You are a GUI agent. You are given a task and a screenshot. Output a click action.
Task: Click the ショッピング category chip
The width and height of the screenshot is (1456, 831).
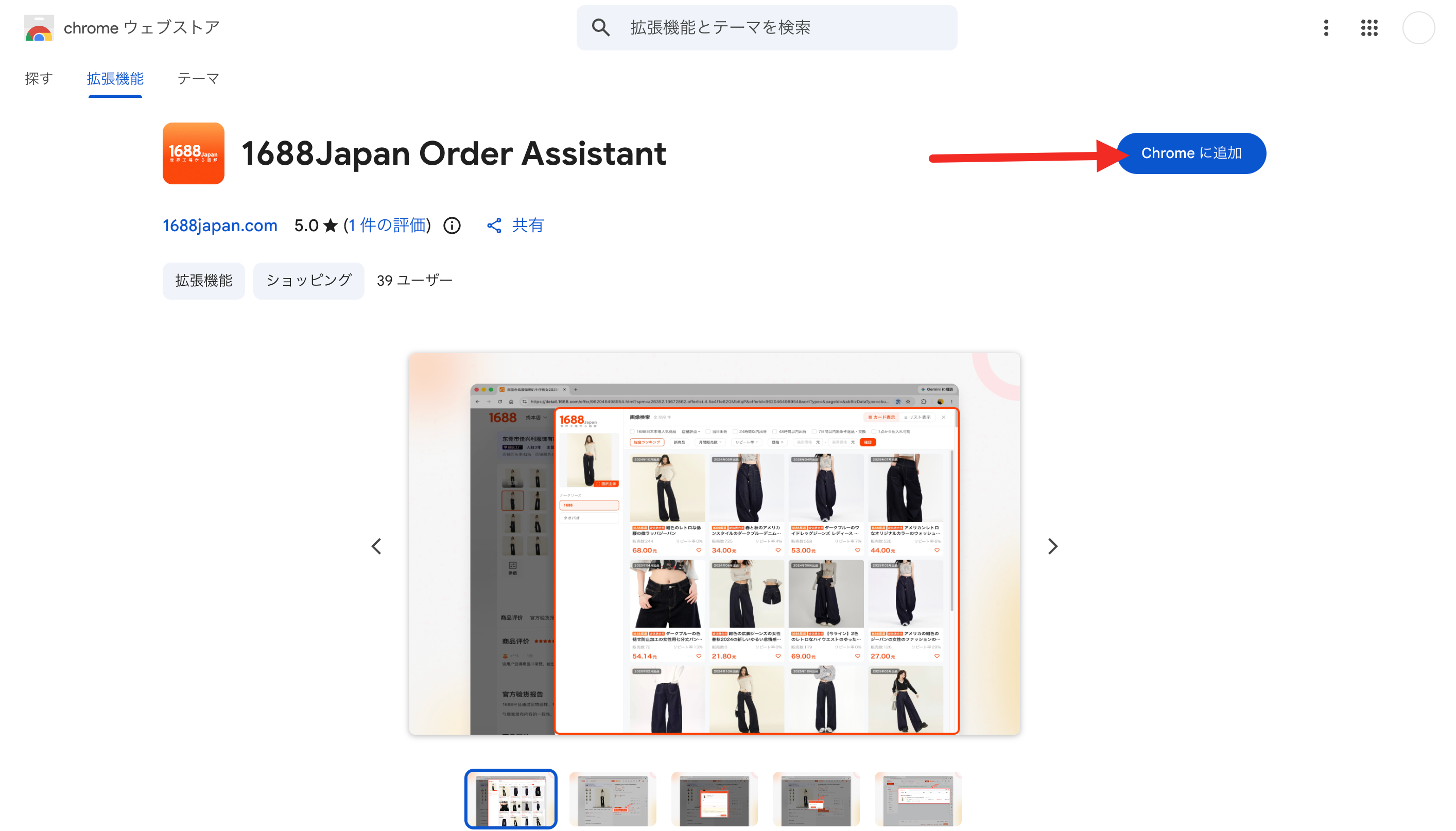[x=309, y=280]
